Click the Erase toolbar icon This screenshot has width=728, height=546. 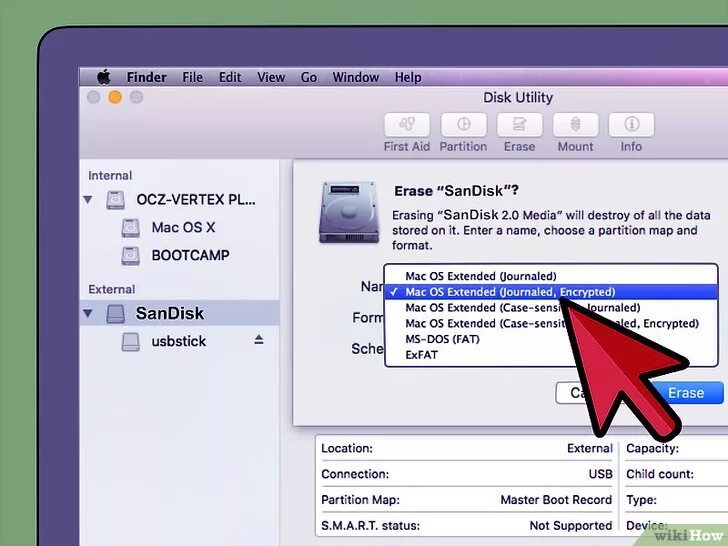520,124
